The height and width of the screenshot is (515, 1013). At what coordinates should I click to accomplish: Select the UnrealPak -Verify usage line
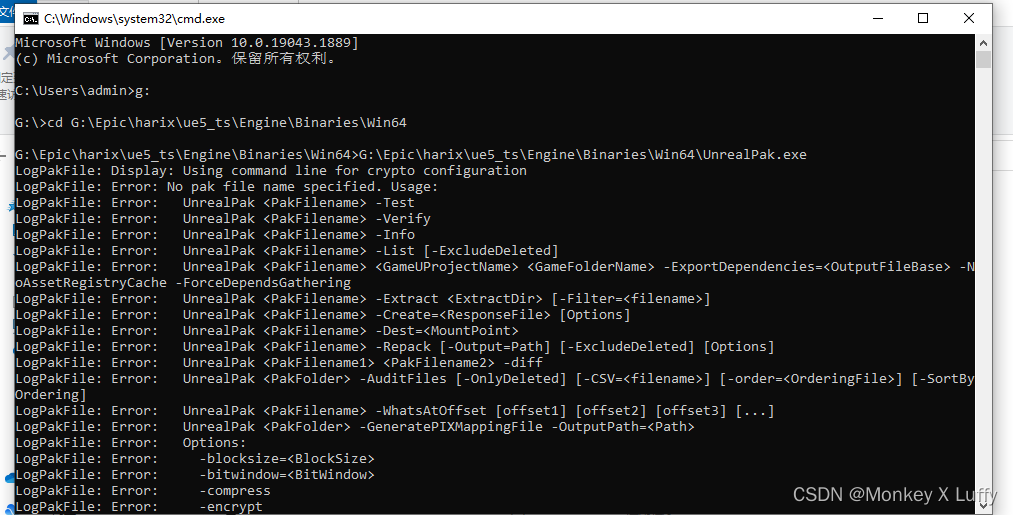point(223,219)
